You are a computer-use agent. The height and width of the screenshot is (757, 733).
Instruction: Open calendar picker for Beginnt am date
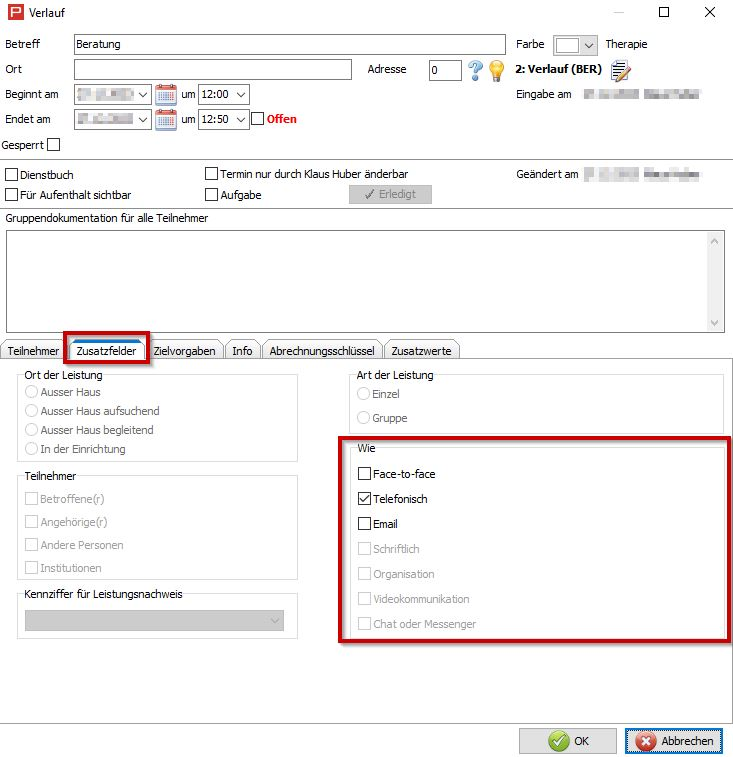166,95
